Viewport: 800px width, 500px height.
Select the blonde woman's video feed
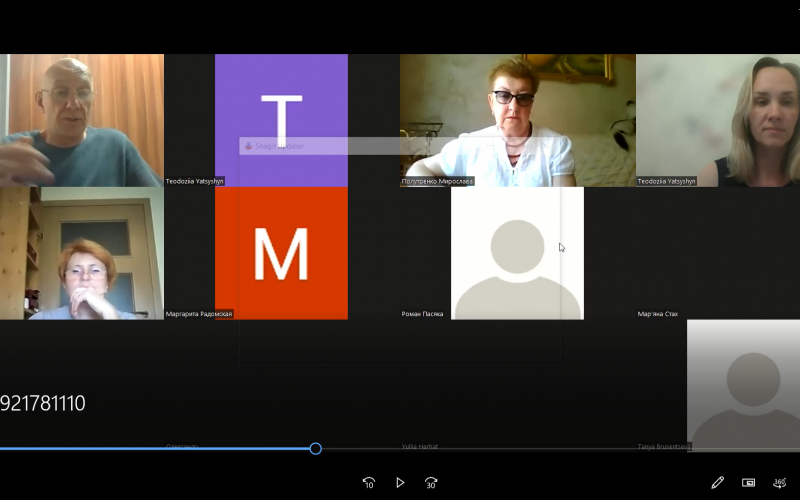tap(718, 120)
